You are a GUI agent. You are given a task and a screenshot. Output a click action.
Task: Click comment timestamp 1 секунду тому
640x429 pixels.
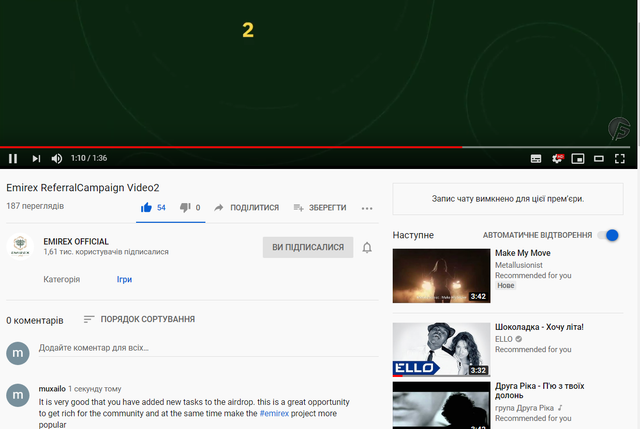pos(95,389)
